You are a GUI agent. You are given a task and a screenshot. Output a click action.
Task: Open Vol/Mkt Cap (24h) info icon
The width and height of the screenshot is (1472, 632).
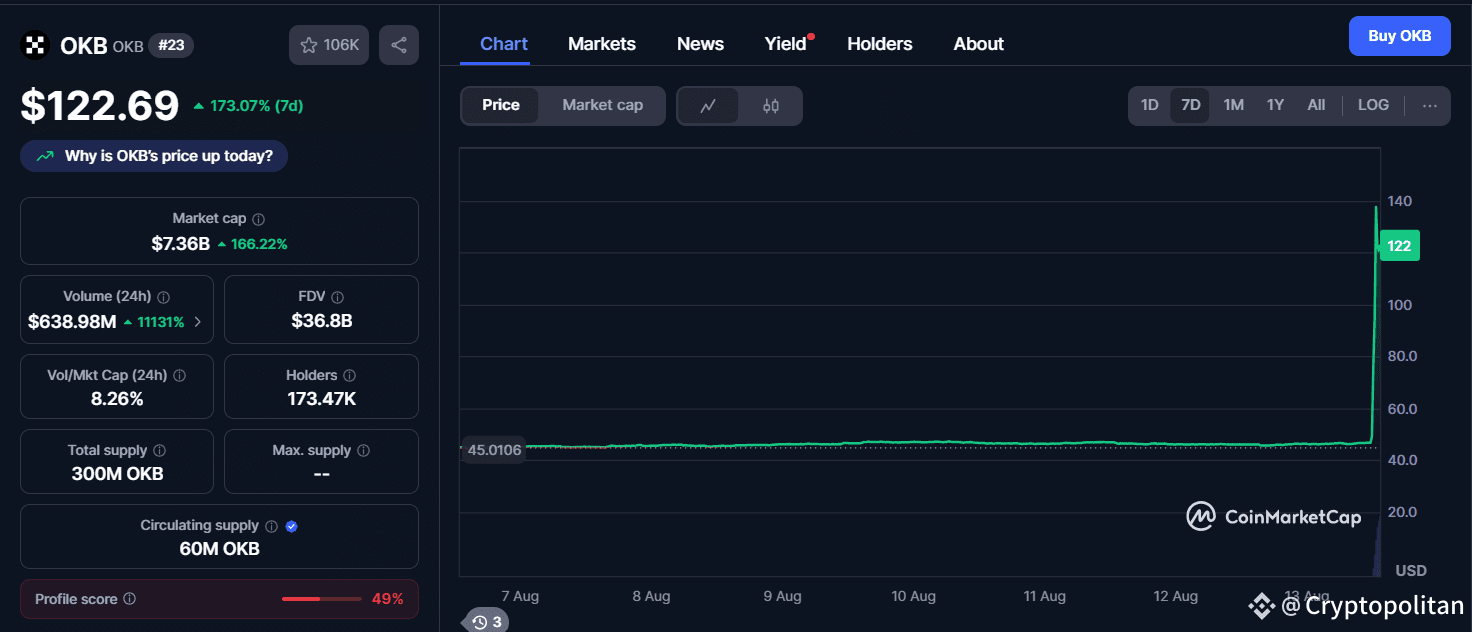click(x=179, y=376)
